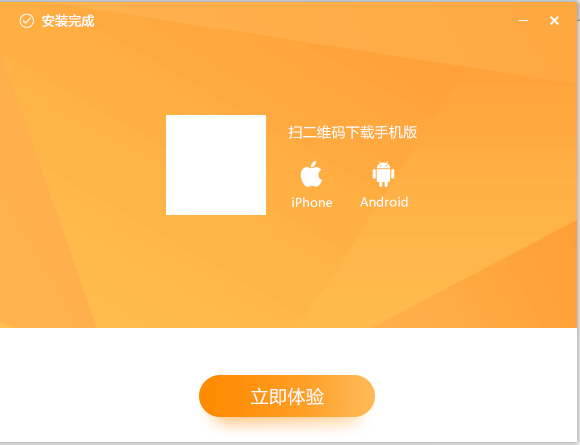Screen dimensions: 580x445
Task: Click the empty title bar area beside 安装完成
Action: point(296,21)
